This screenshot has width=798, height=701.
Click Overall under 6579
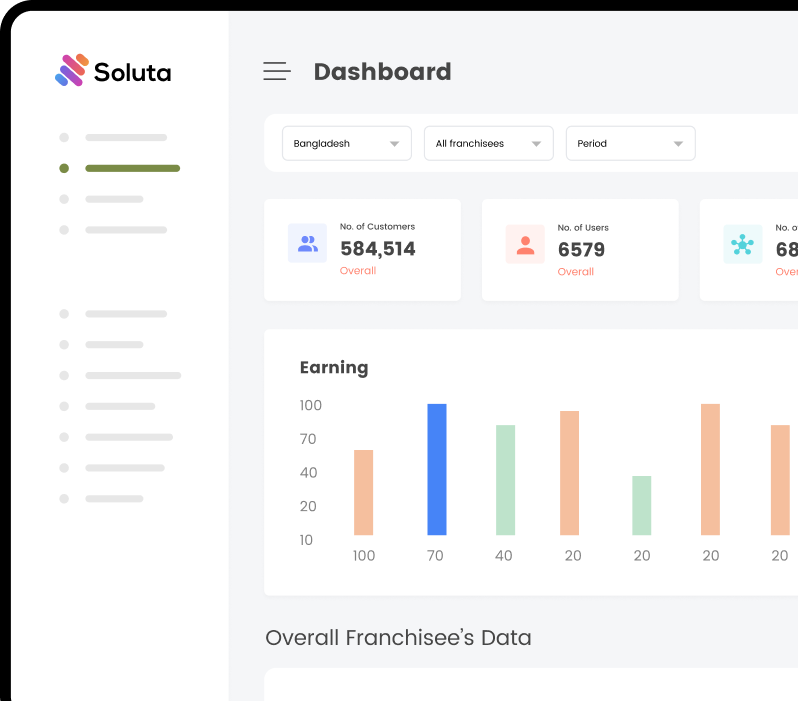576,272
